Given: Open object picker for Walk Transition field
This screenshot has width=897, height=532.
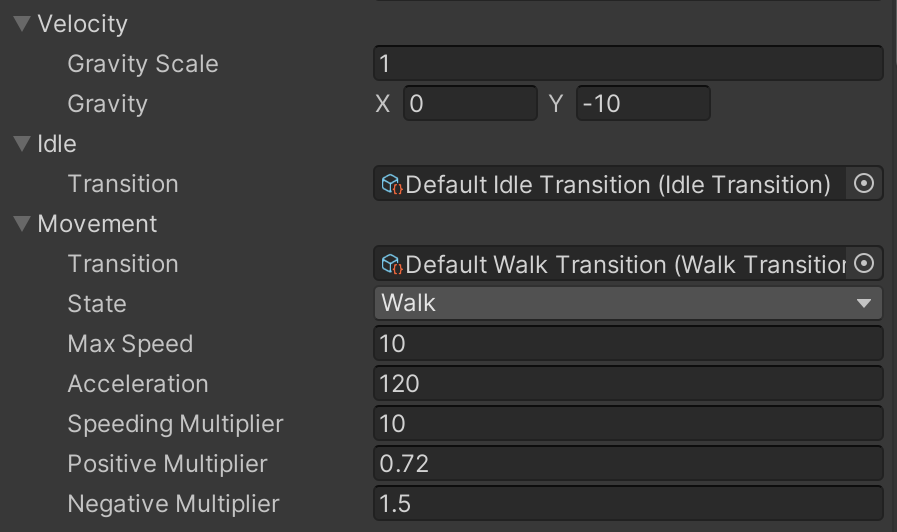Looking at the screenshot, I should [x=864, y=264].
